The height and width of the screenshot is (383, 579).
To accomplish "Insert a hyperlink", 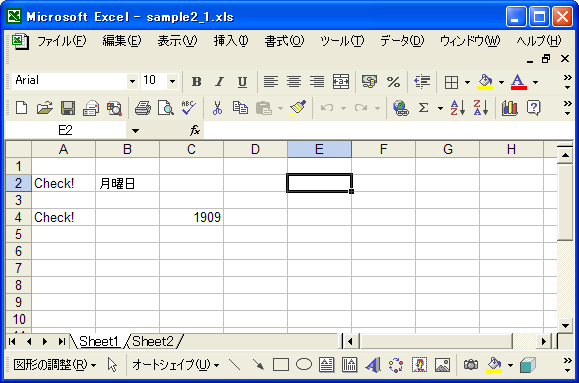I will [401, 108].
